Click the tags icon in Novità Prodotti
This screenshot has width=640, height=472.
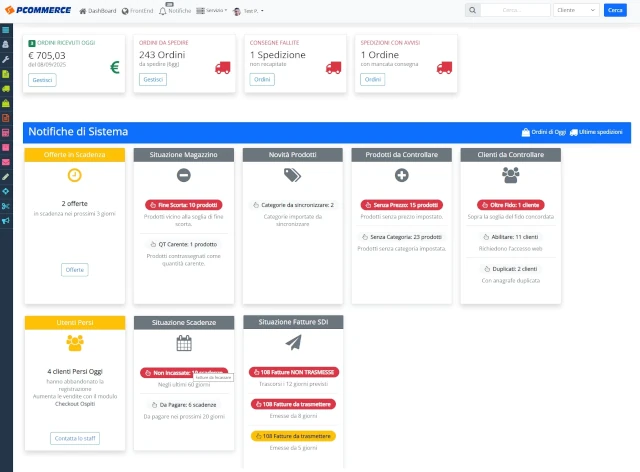pyautogui.click(x=292, y=175)
